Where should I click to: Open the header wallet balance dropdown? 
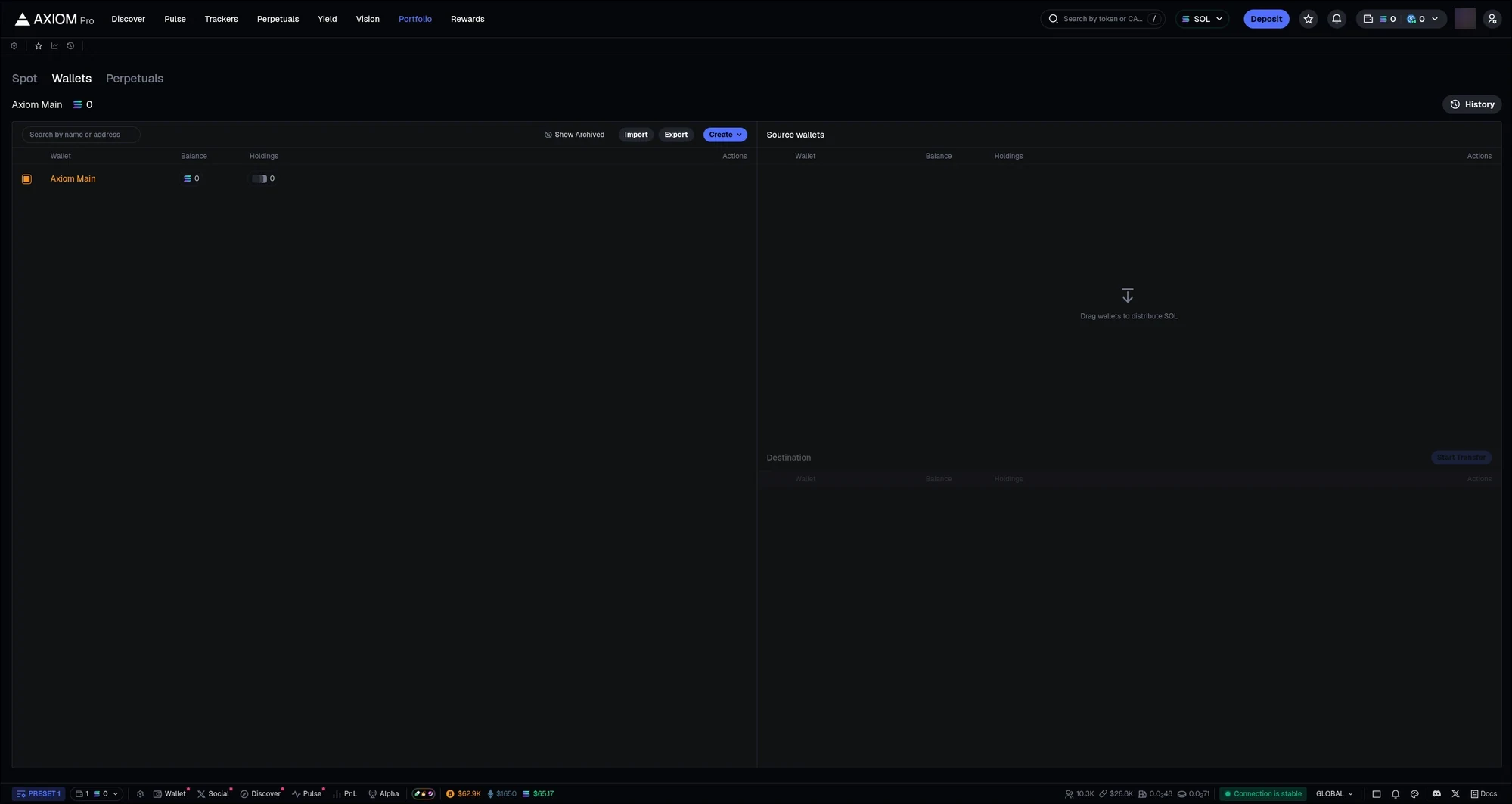pos(1401,19)
